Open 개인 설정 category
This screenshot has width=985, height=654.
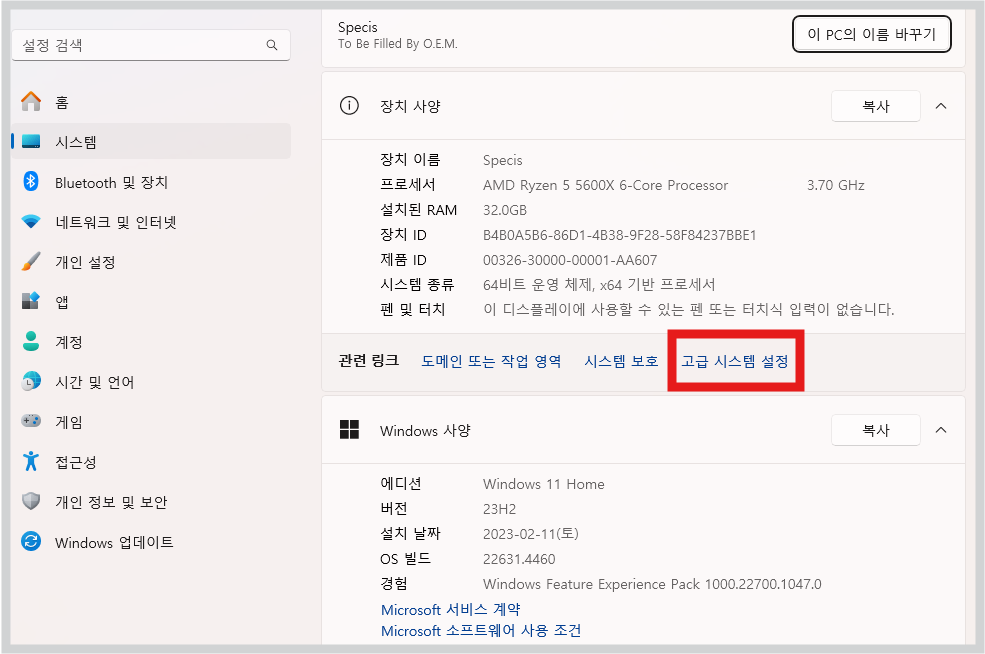coord(151,262)
